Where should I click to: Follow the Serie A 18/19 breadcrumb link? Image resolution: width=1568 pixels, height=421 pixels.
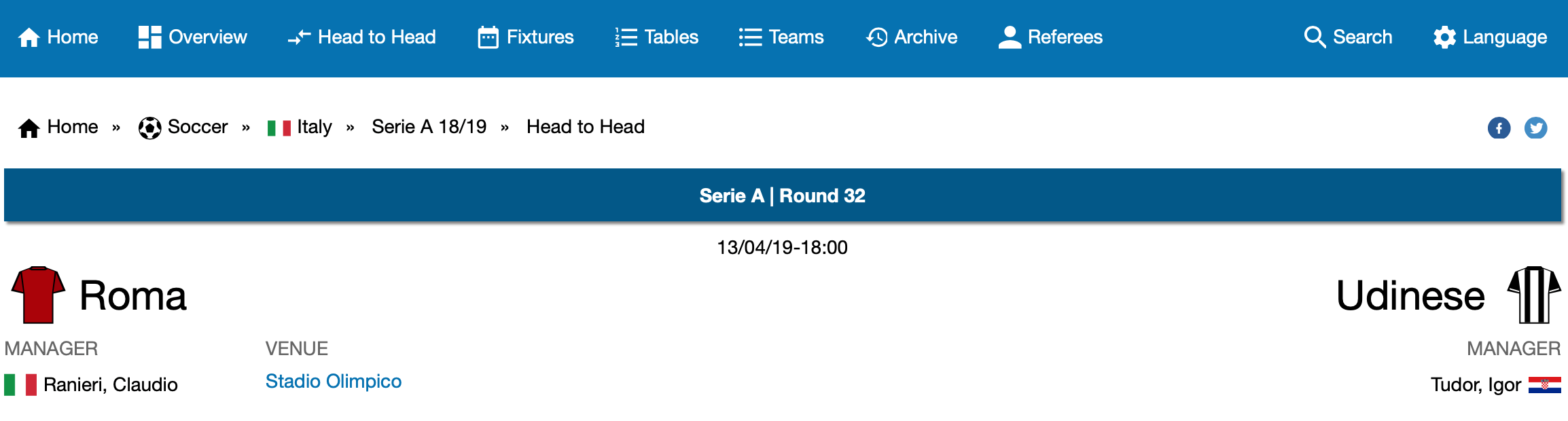pyautogui.click(x=429, y=127)
